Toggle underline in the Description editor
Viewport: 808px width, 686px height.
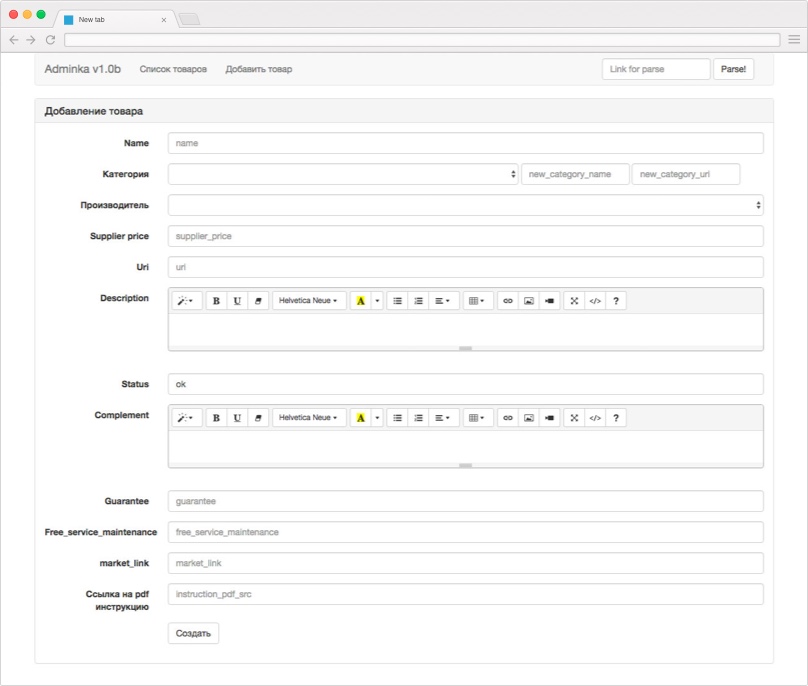[x=237, y=300]
